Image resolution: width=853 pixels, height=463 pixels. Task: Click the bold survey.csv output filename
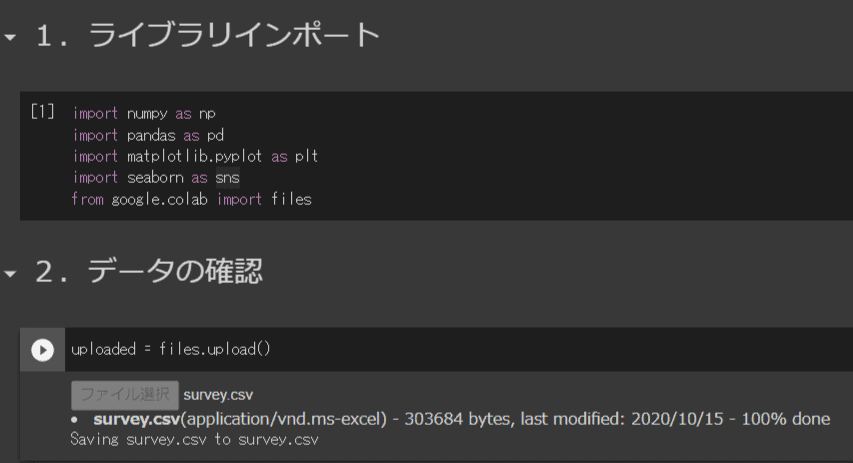point(137,418)
